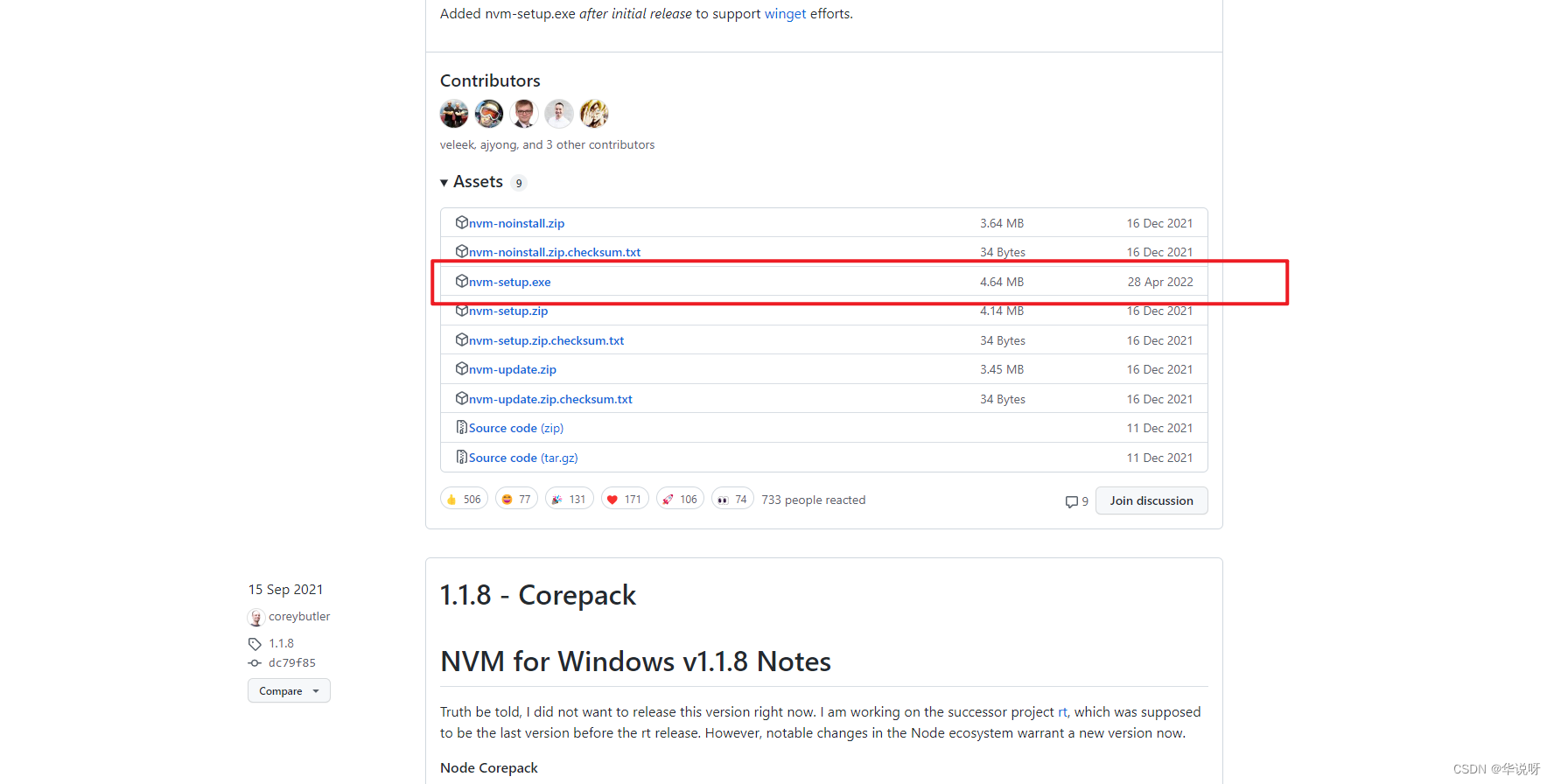Toggle the hooray reaction with 131

pyautogui.click(x=569, y=499)
